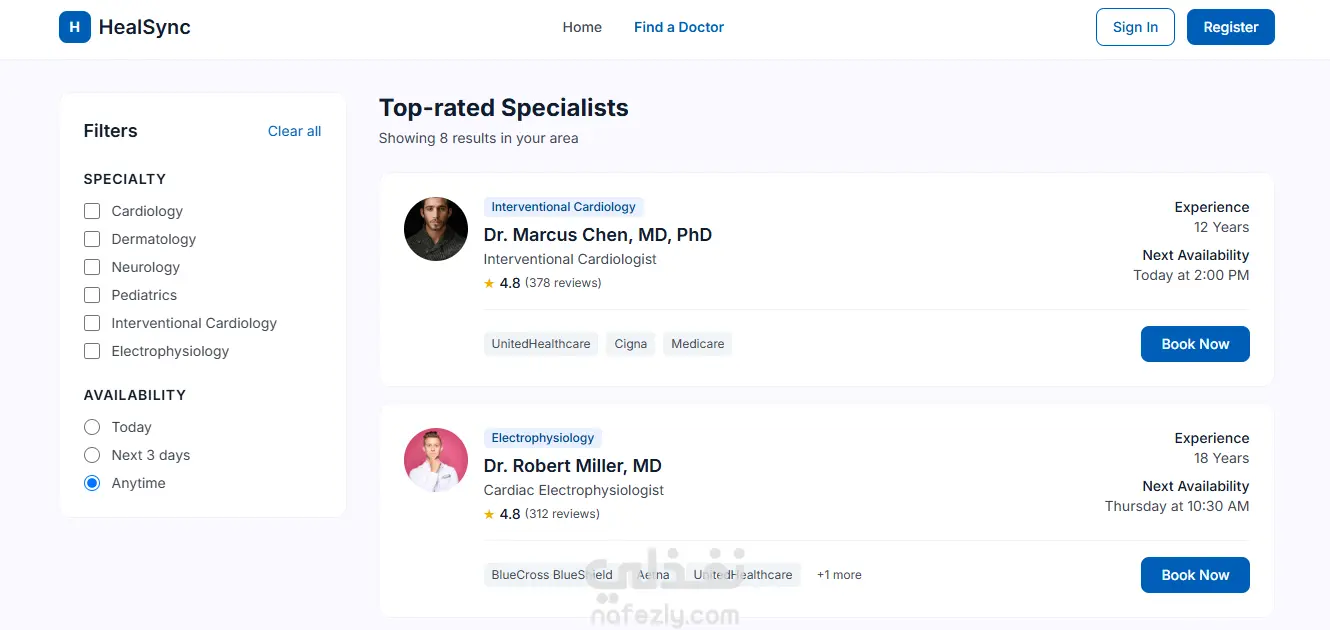Open the Find a Doctor nav item
The width and height of the screenshot is (1330, 630).
[x=679, y=27]
